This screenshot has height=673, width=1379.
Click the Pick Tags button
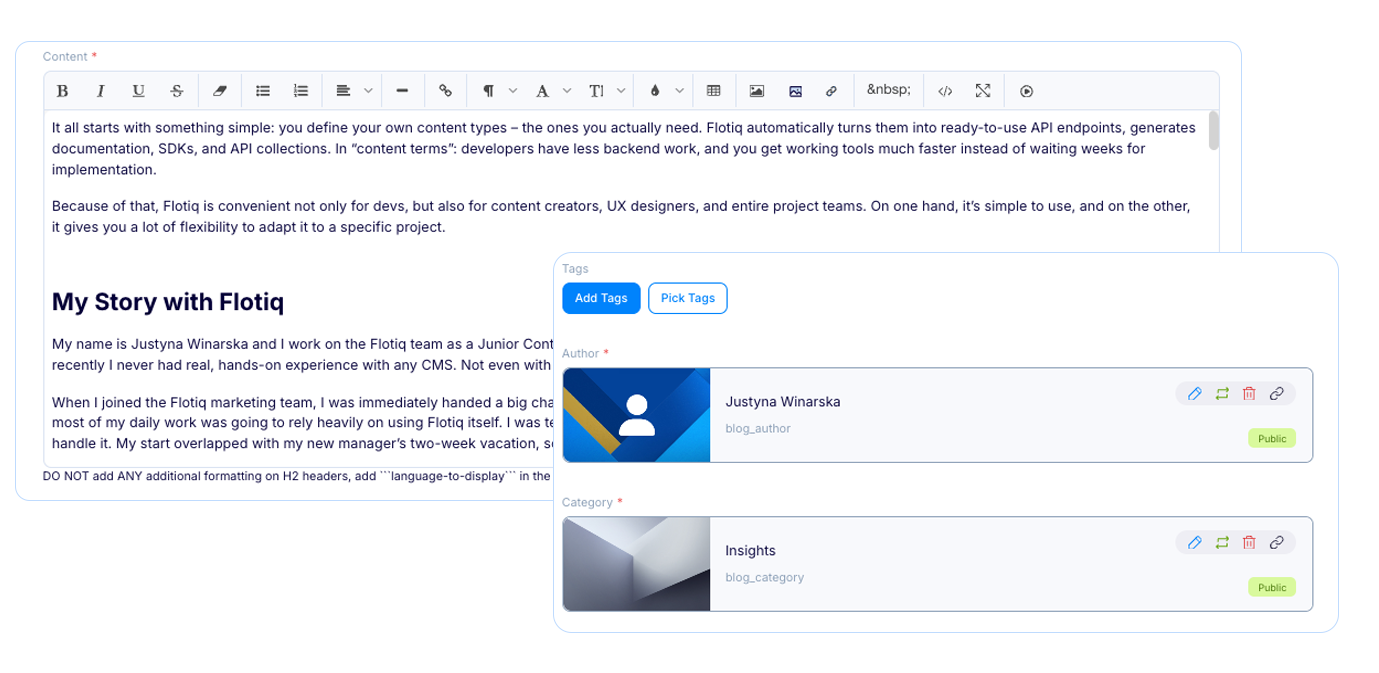(688, 298)
